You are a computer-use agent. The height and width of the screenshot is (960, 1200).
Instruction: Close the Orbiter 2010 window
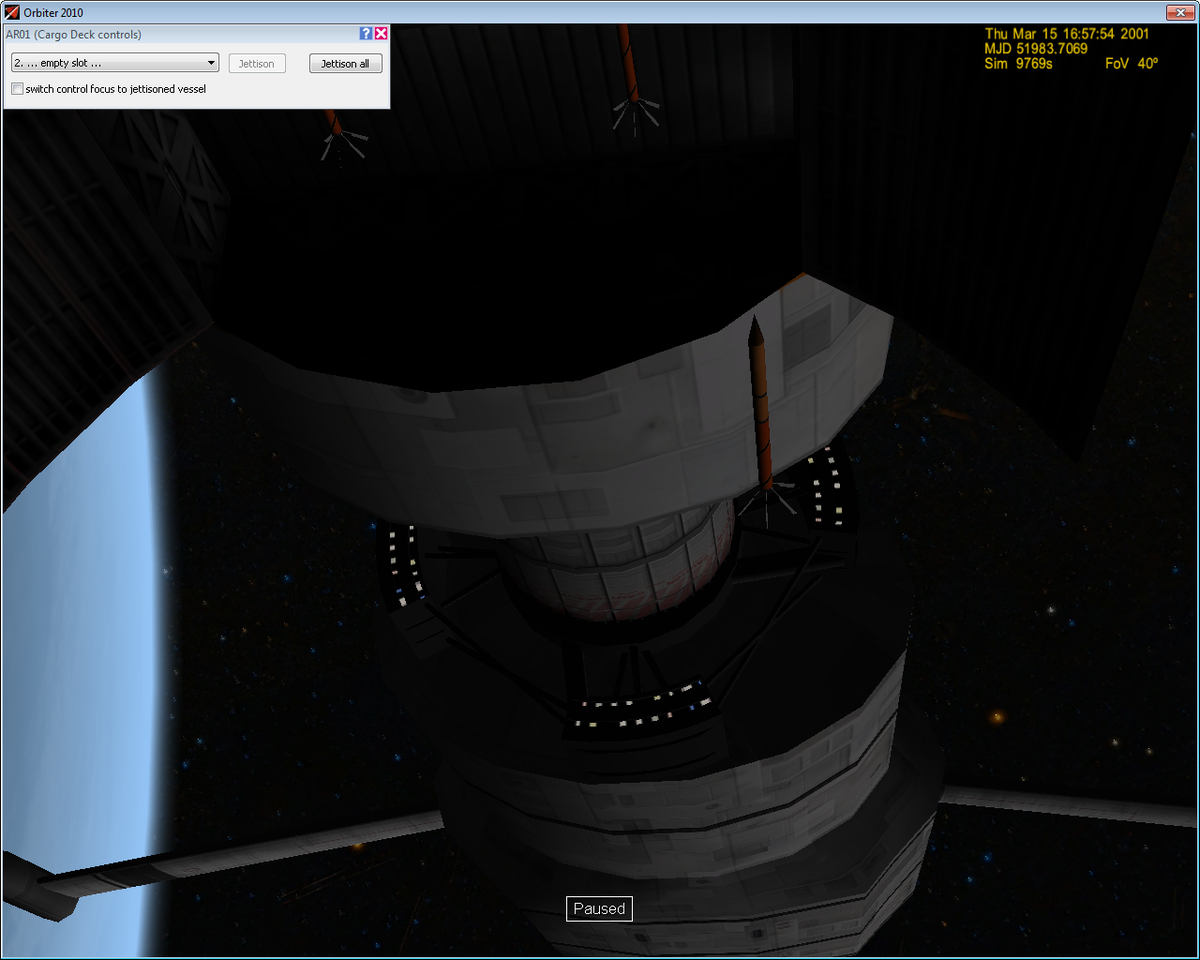click(1180, 12)
